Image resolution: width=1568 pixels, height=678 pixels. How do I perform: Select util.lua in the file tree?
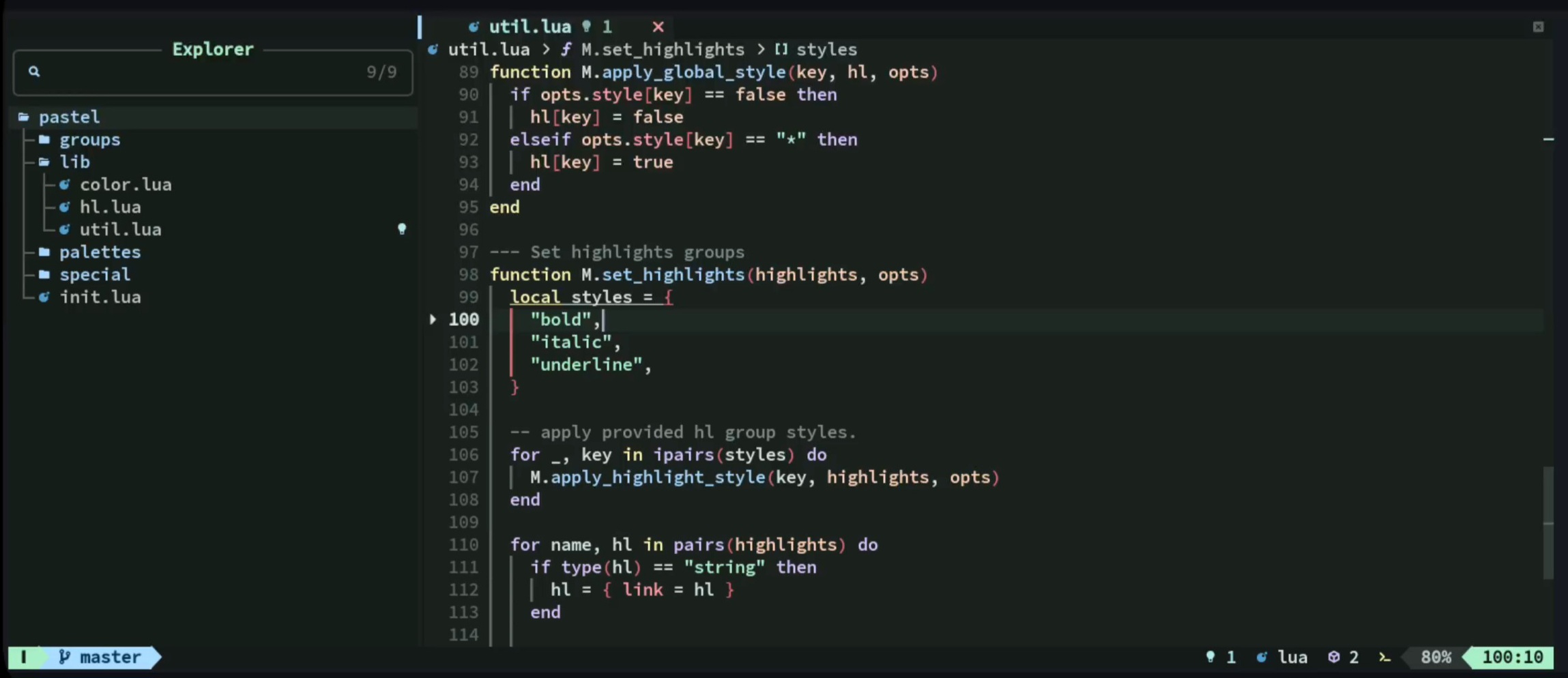coord(120,229)
